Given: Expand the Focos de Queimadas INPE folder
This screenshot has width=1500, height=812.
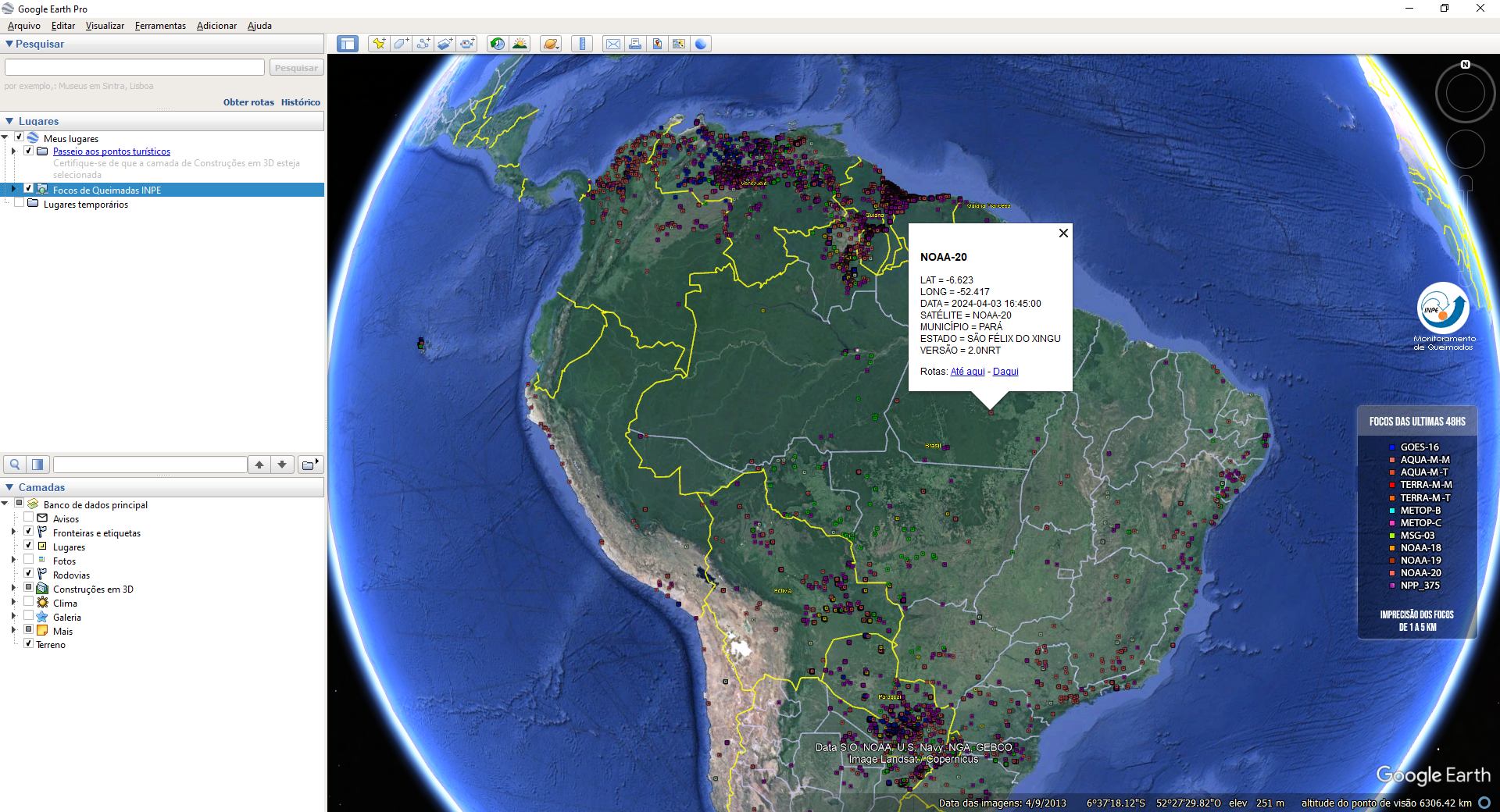Looking at the screenshot, I should coord(13,189).
